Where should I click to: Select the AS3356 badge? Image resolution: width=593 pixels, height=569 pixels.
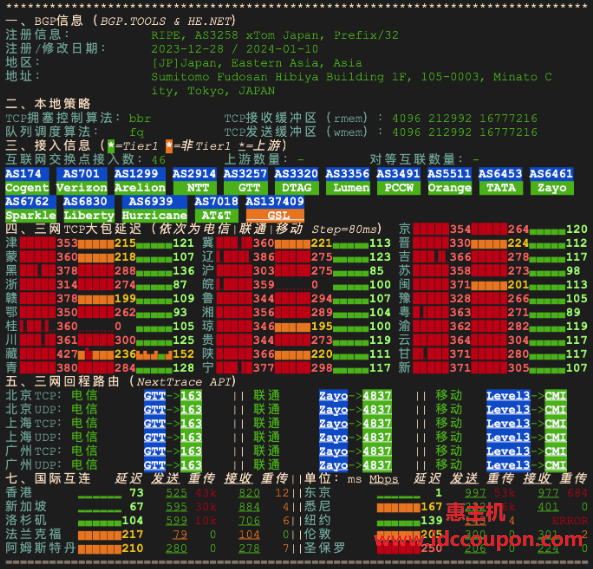(x=347, y=174)
